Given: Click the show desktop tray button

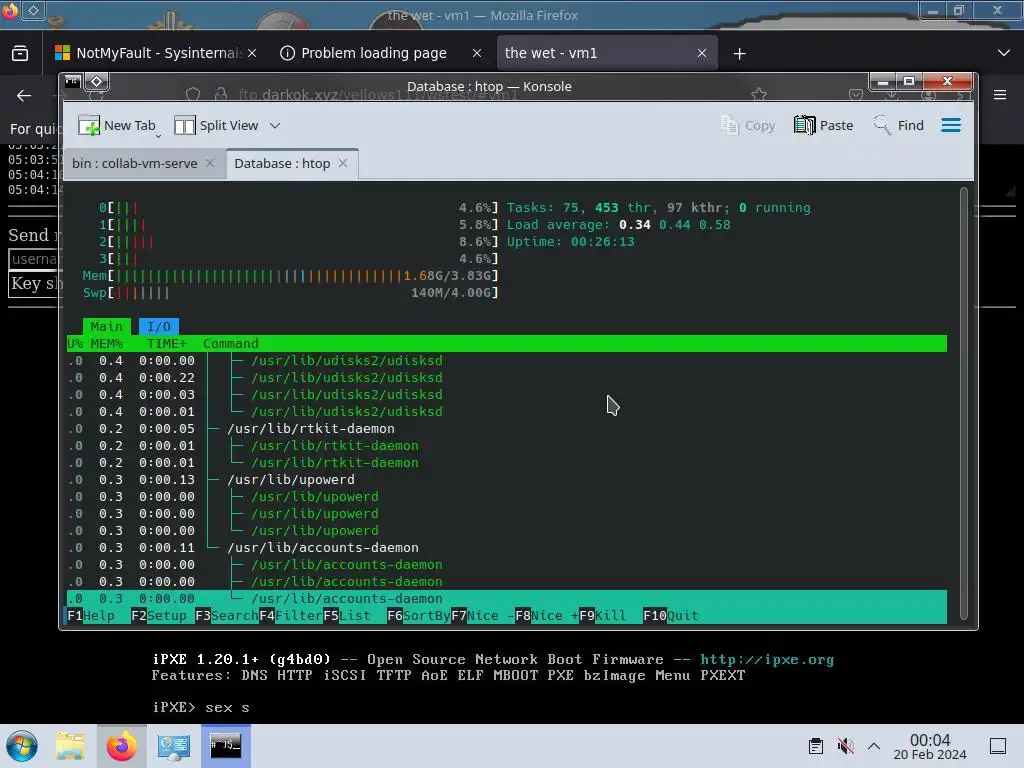Looking at the screenshot, I should pos(998,746).
